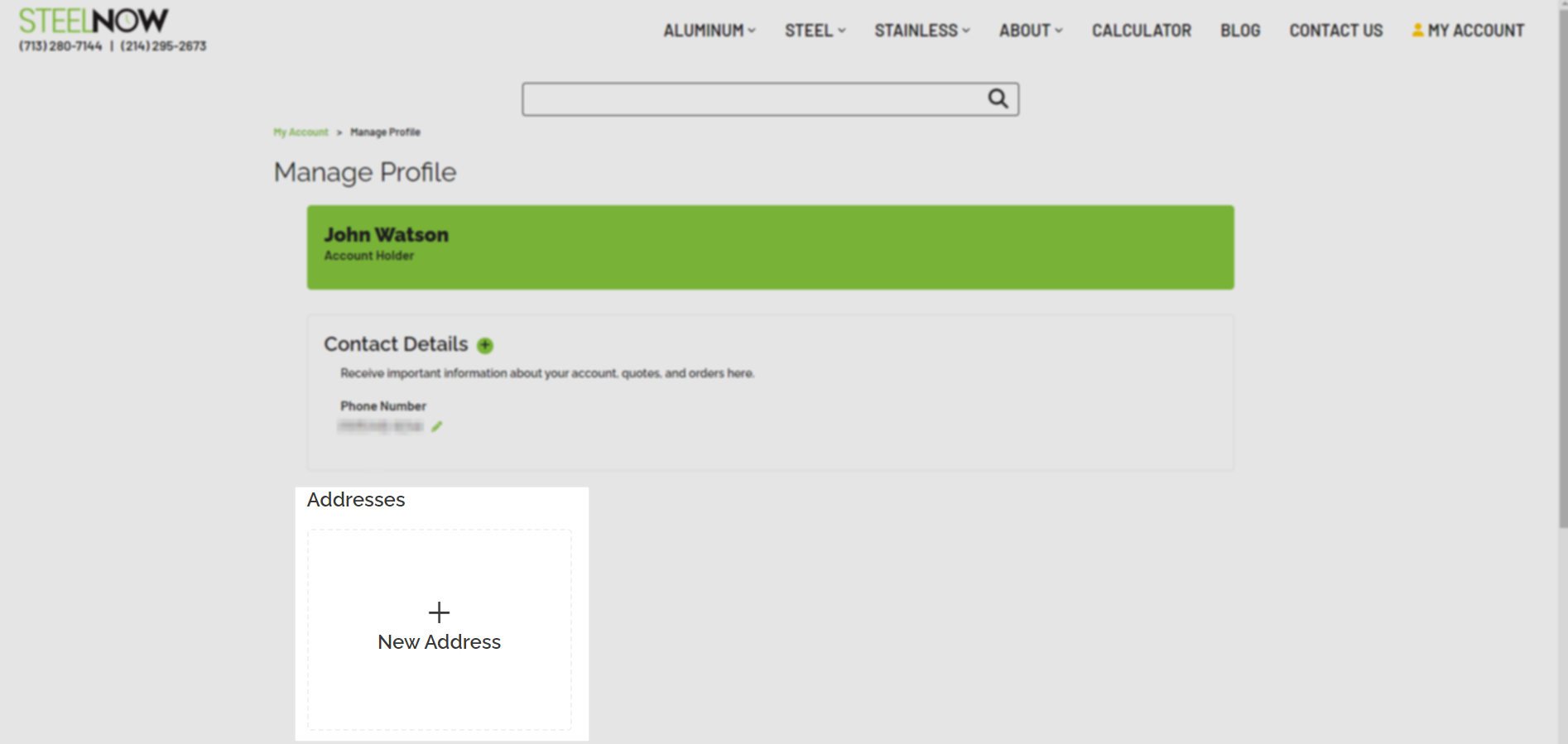Expand the Stainless menu

(921, 31)
